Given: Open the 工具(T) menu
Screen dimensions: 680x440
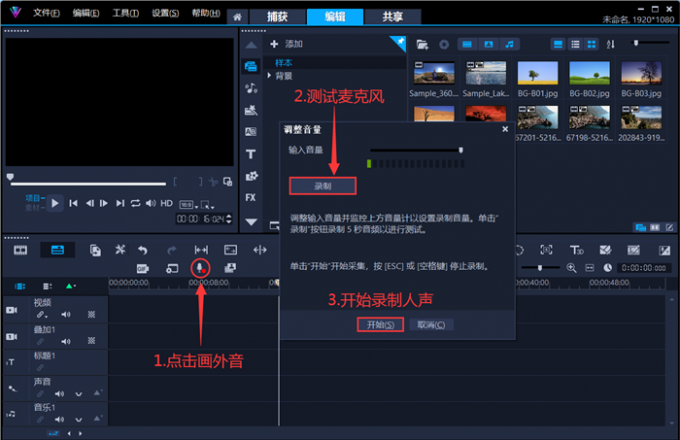Looking at the screenshot, I should tap(125, 13).
